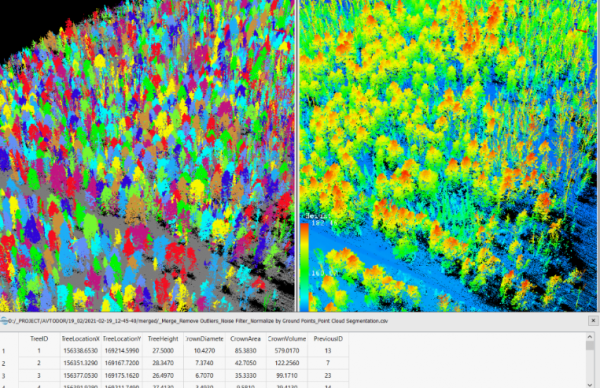Click the height color legend bar
Image resolution: width=600 pixels, height=388 pixels.
point(305,267)
